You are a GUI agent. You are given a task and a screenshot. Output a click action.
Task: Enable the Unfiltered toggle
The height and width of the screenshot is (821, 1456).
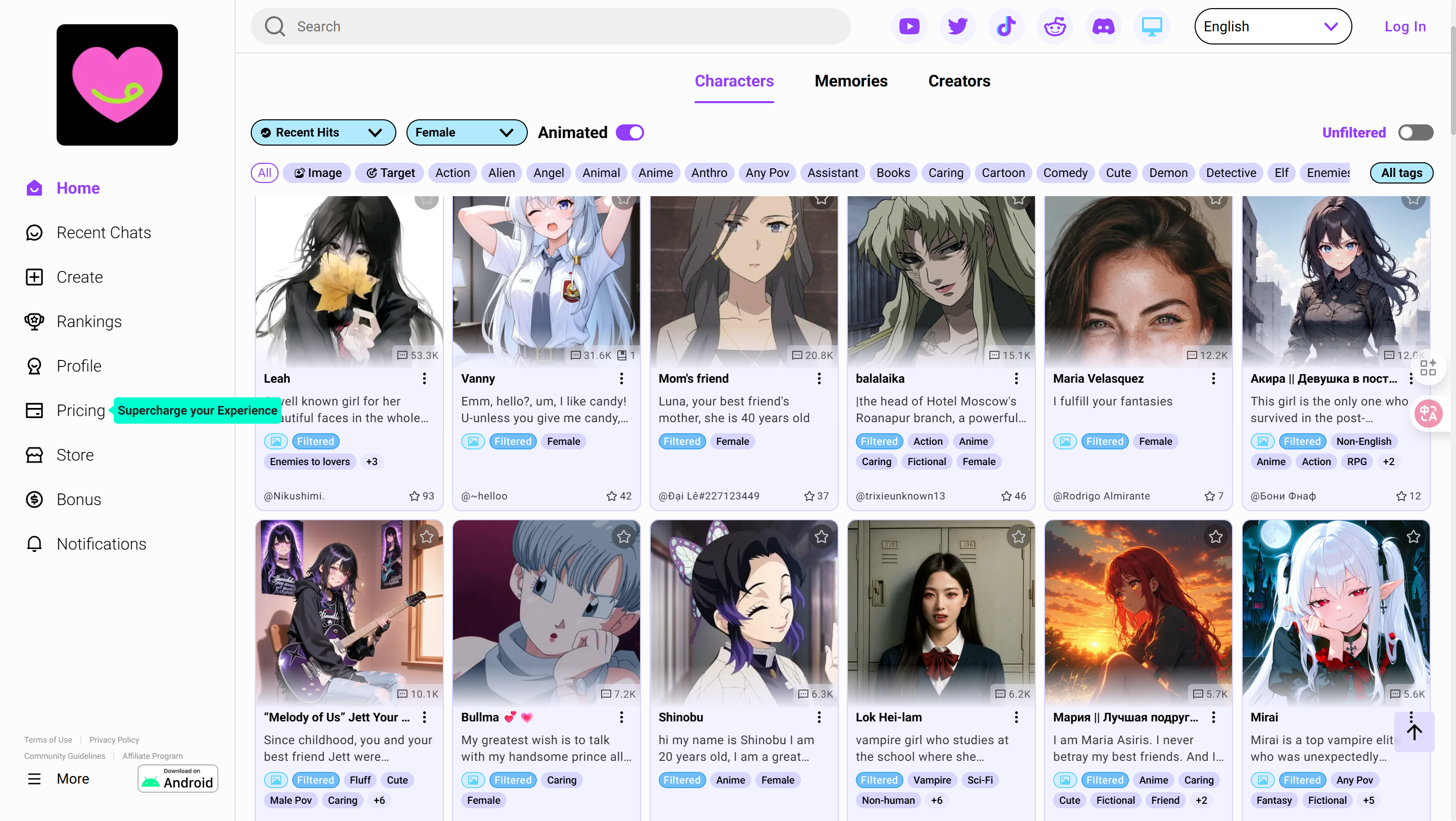[x=1416, y=133]
